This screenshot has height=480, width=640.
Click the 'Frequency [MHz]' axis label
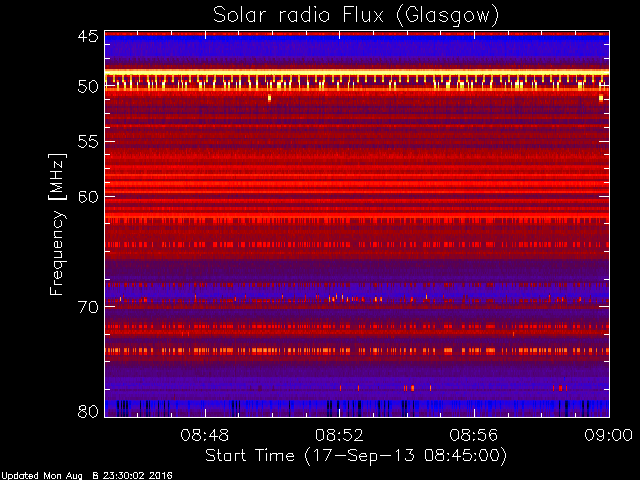(x=57, y=224)
